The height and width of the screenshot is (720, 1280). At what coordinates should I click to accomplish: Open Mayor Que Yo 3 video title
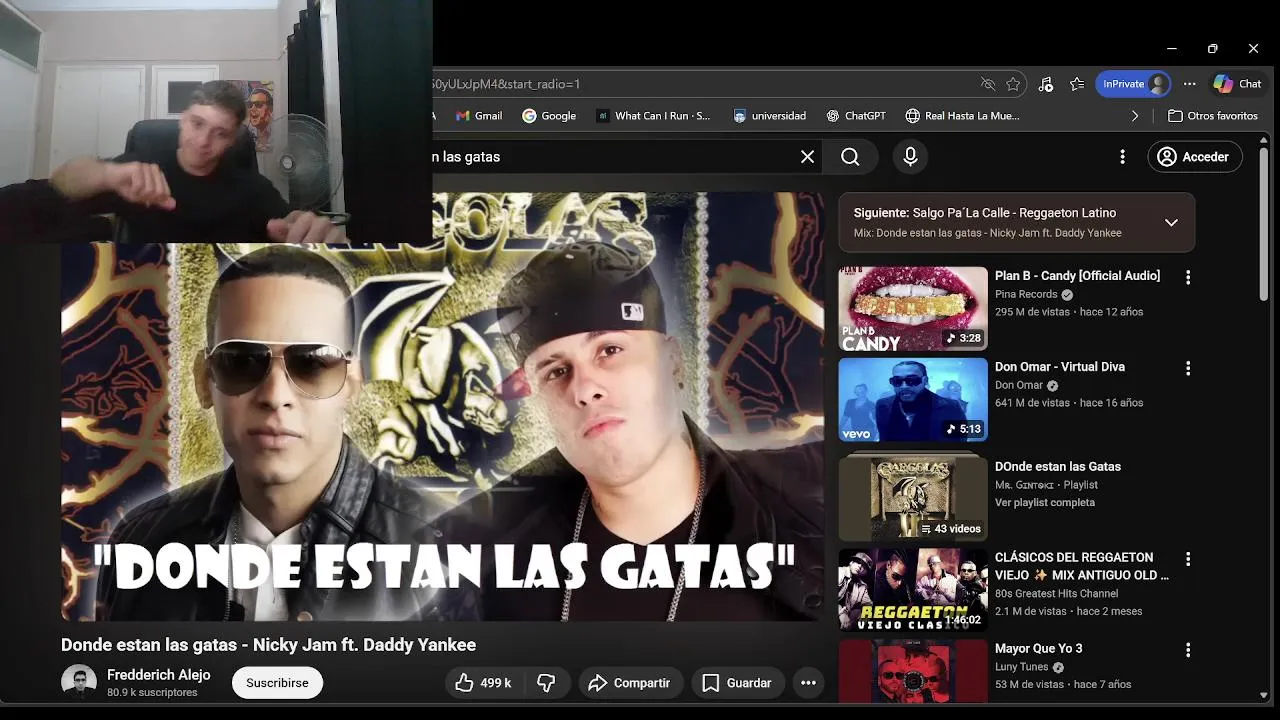[x=1038, y=649]
